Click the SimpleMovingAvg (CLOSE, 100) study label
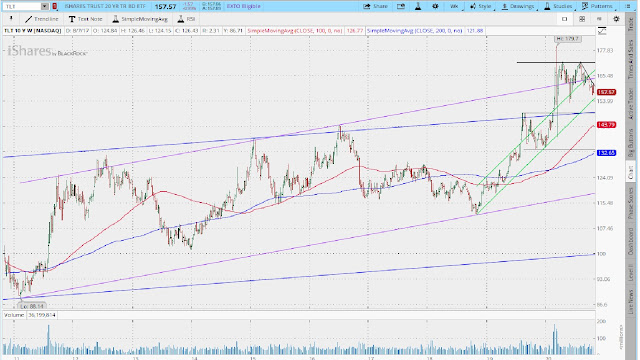 pos(295,31)
